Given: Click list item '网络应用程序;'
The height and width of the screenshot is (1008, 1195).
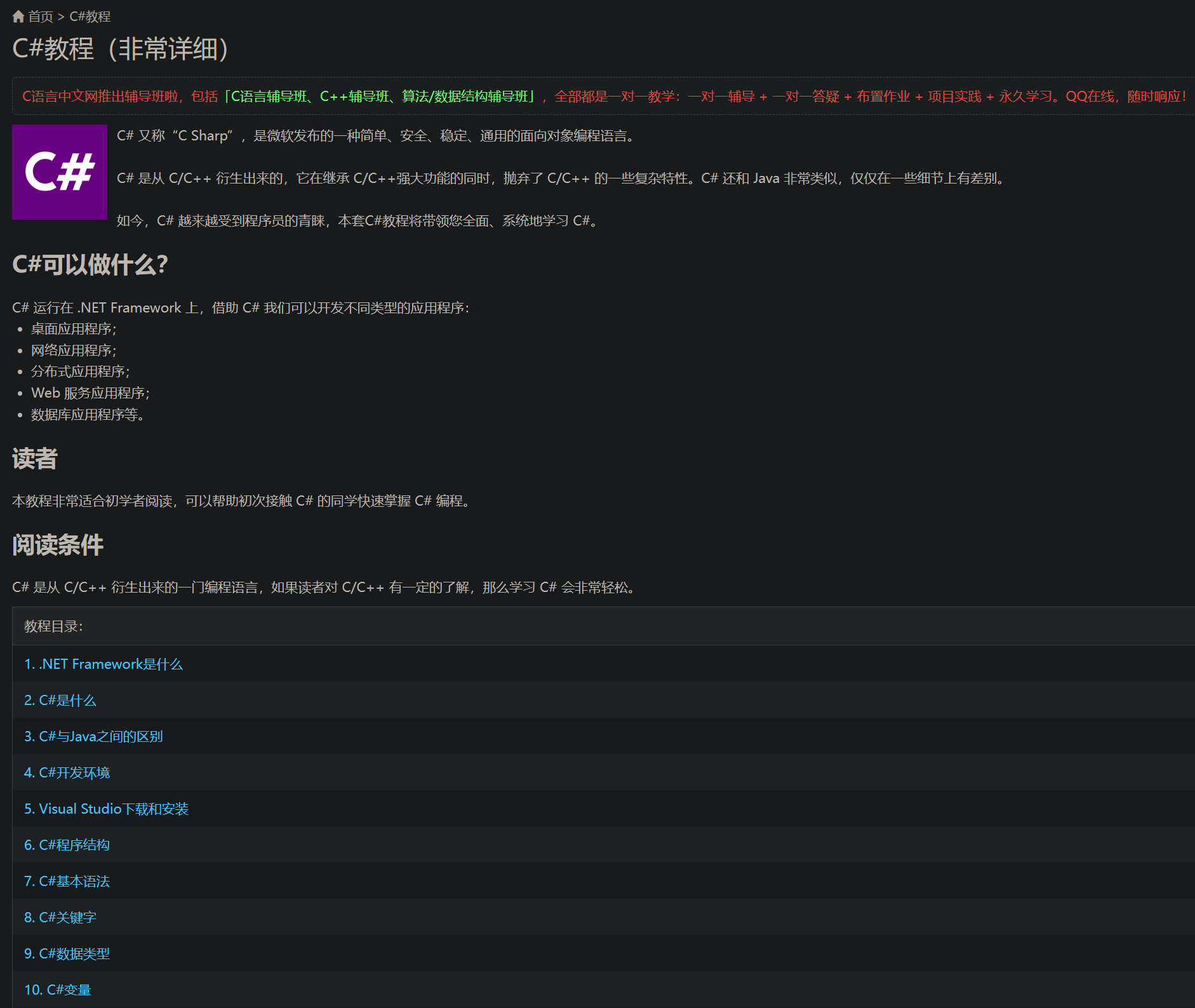Looking at the screenshot, I should tap(74, 351).
